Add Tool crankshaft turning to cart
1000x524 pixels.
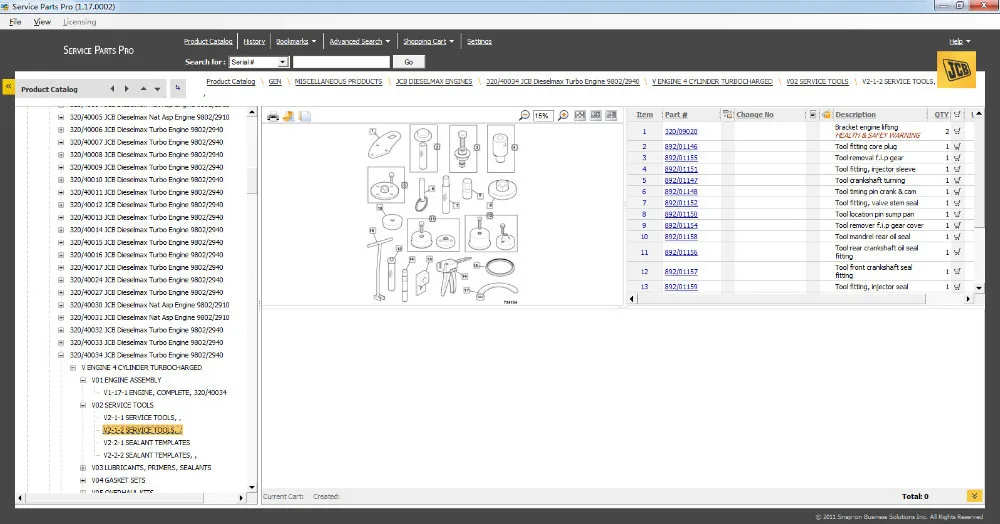tap(957, 180)
